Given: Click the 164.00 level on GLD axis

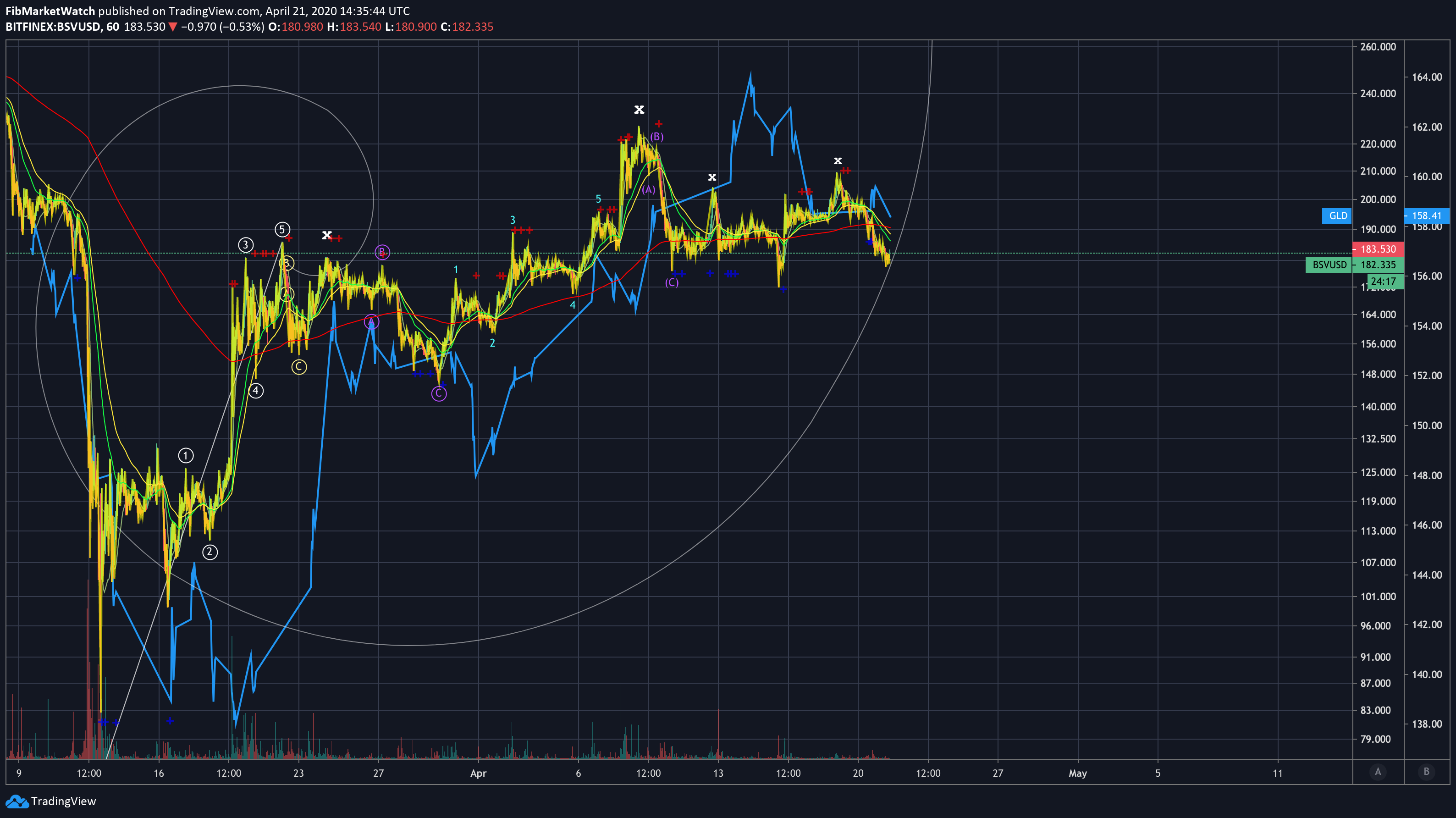Looking at the screenshot, I should pyautogui.click(x=1427, y=77).
